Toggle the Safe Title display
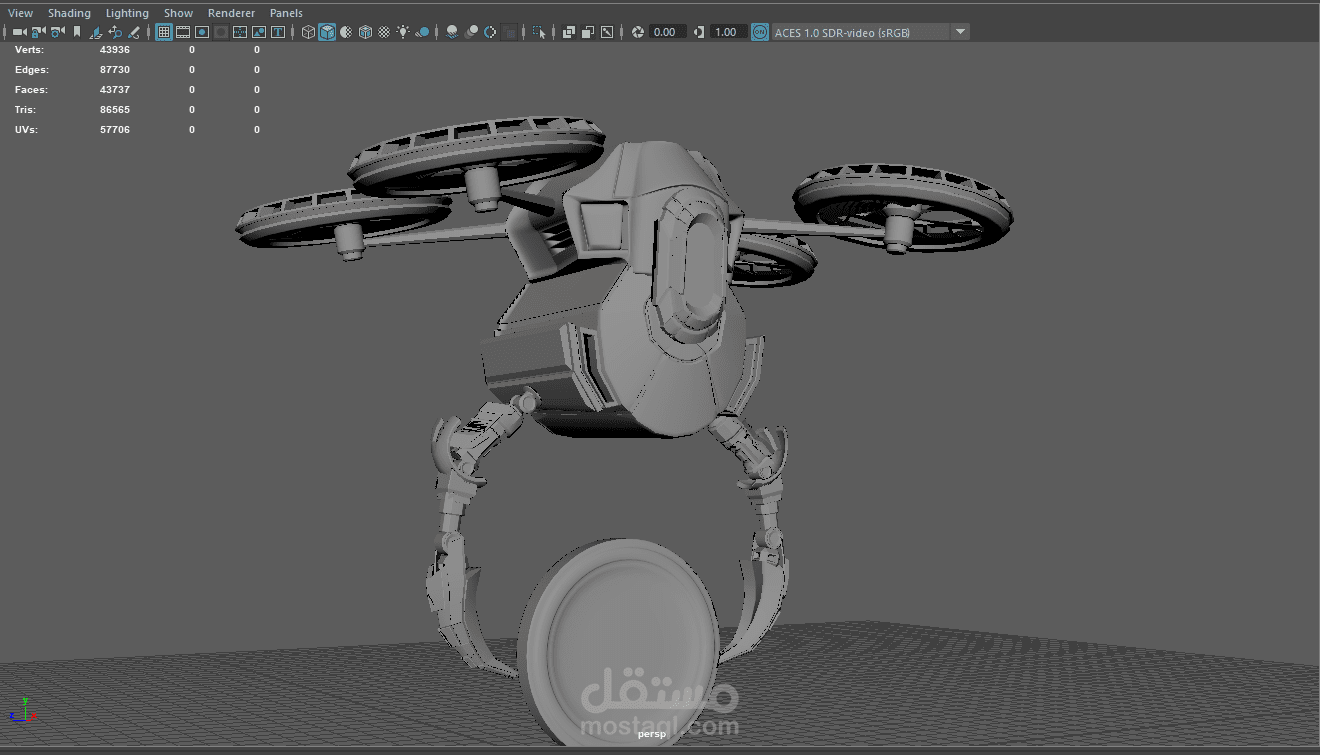The width and height of the screenshot is (1320, 755). (278, 32)
